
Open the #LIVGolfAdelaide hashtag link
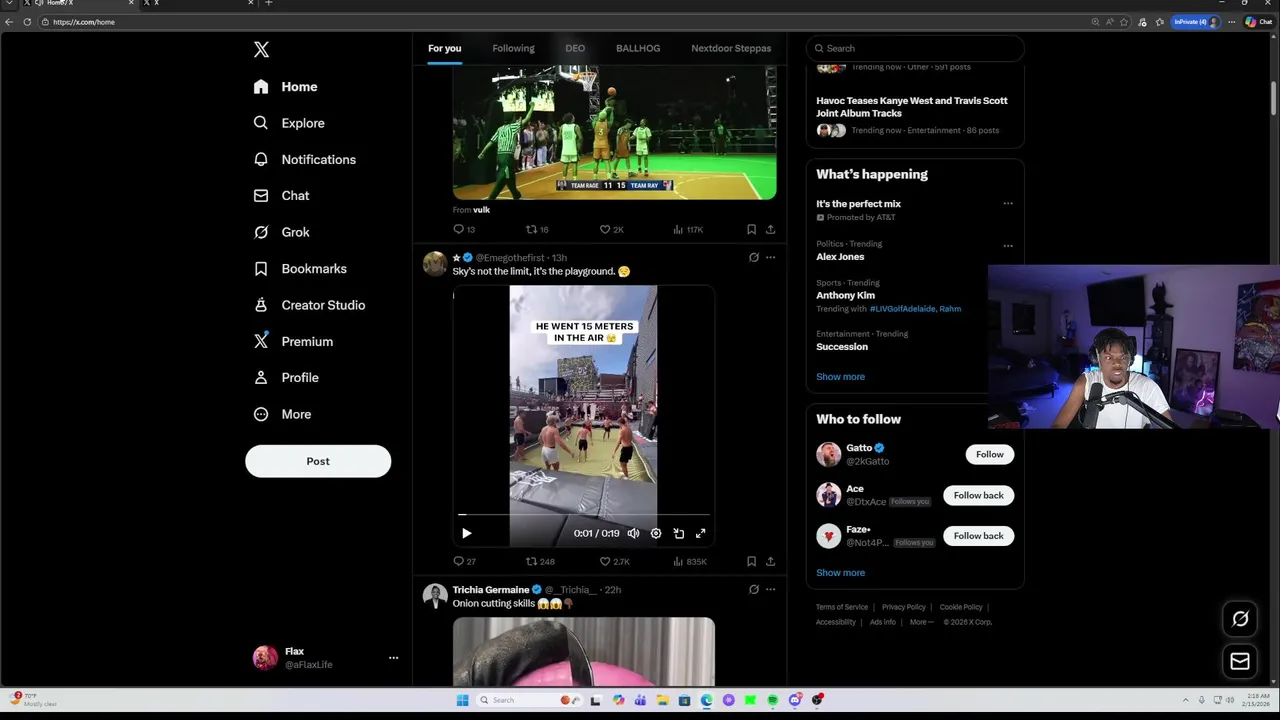click(902, 309)
